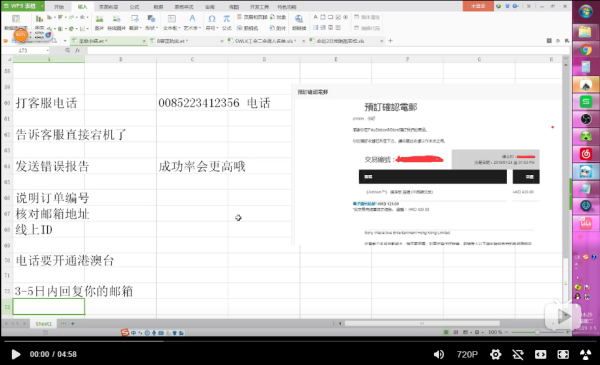
Task: Select the cell with 线上ID
Action: [49, 229]
